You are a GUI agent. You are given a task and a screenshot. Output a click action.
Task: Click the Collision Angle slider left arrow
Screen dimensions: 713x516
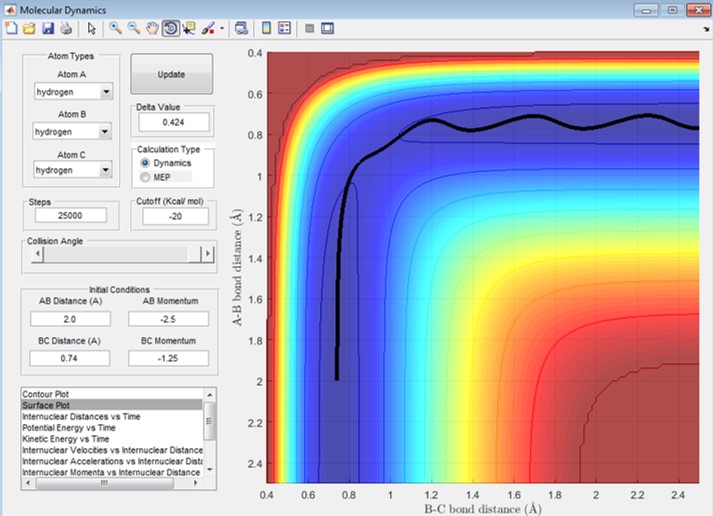pyautogui.click(x=38, y=254)
